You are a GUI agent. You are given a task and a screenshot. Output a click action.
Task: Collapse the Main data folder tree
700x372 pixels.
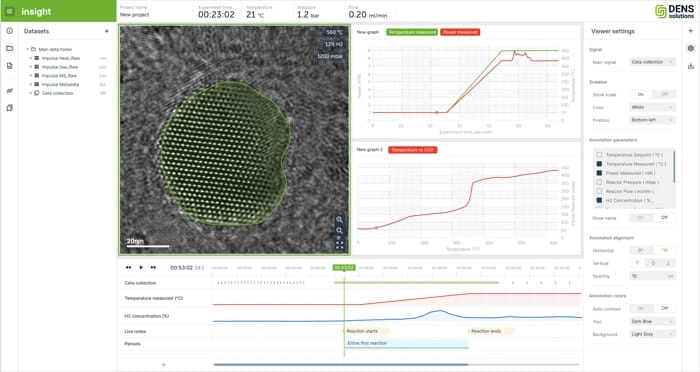coord(28,50)
